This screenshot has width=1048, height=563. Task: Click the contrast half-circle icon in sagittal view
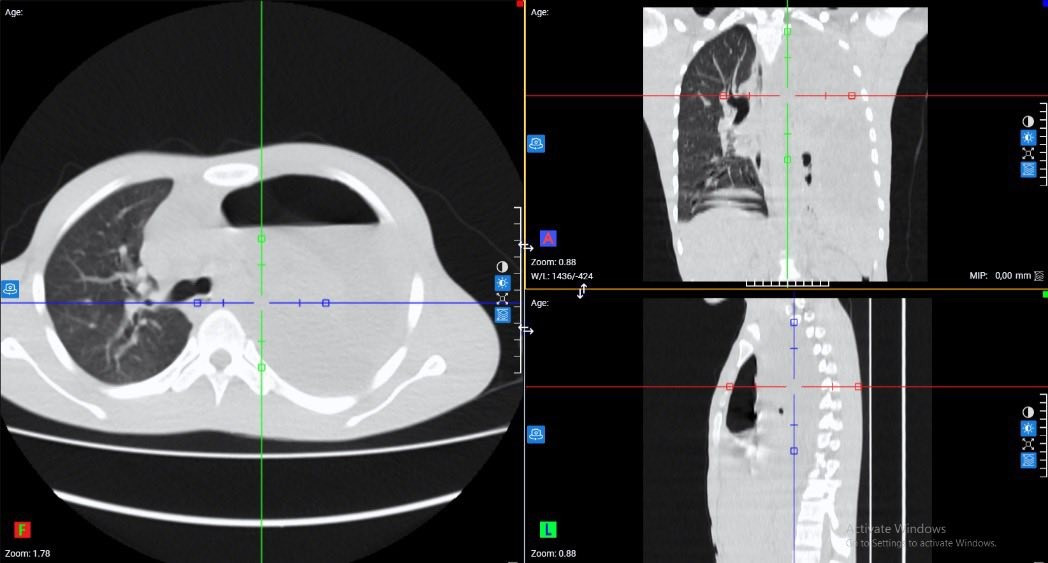(1027, 412)
